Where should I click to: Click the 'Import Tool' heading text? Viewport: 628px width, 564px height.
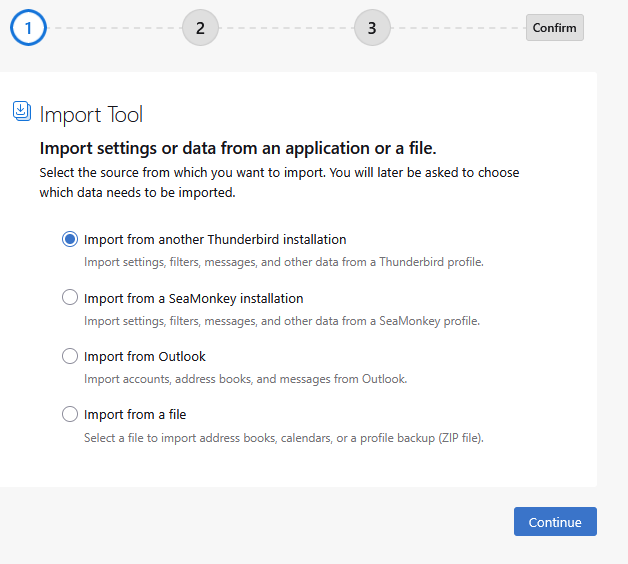(x=92, y=113)
